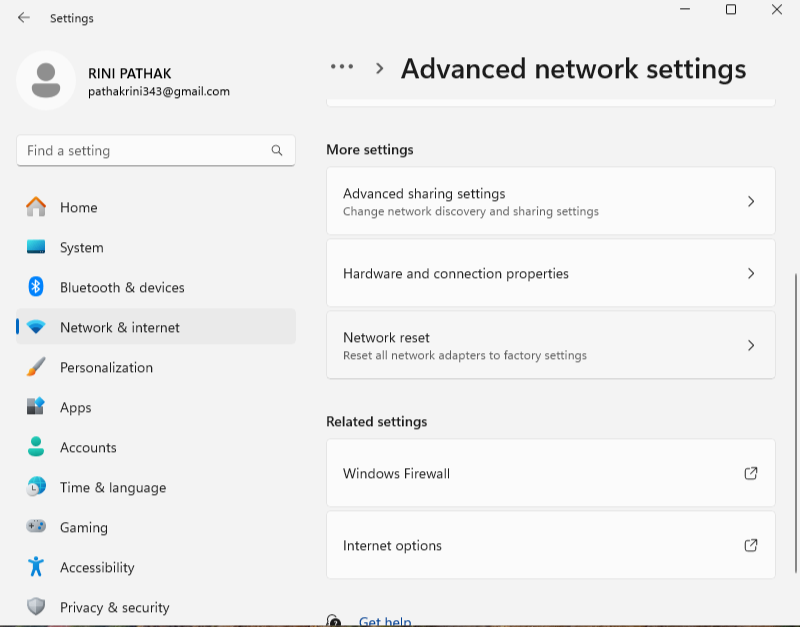Image resolution: width=800 pixels, height=627 pixels.
Task: Open the Accounts settings section
Action: click(88, 447)
